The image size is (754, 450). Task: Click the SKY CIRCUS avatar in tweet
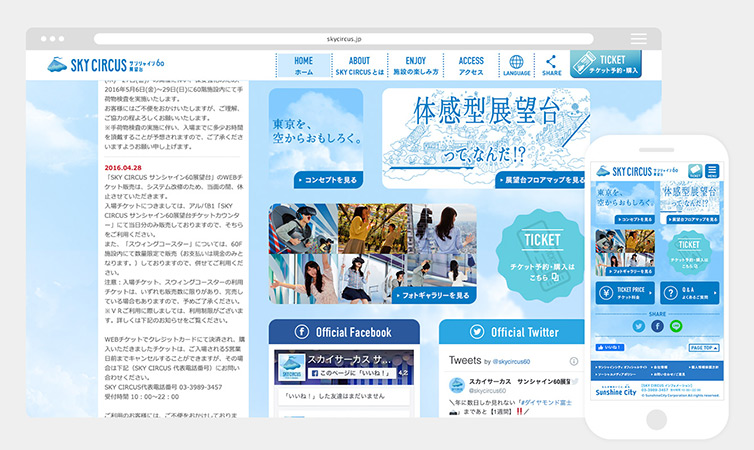coord(456,386)
